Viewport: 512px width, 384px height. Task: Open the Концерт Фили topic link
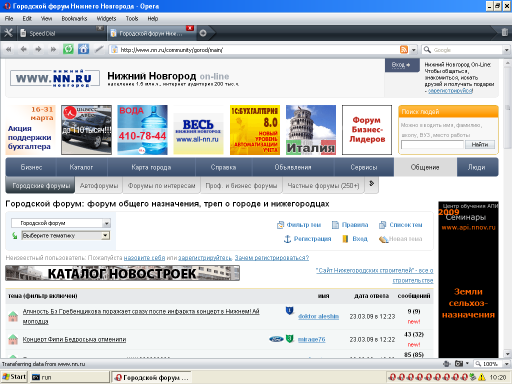[74, 339]
